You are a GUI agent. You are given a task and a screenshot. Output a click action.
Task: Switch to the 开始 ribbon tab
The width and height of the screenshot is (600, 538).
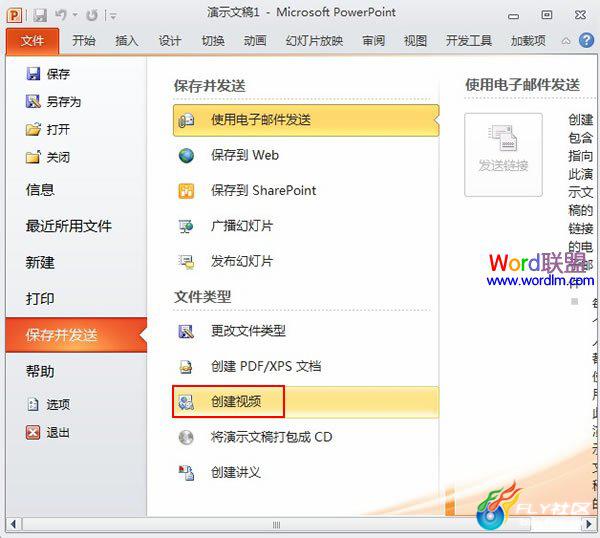coord(84,41)
